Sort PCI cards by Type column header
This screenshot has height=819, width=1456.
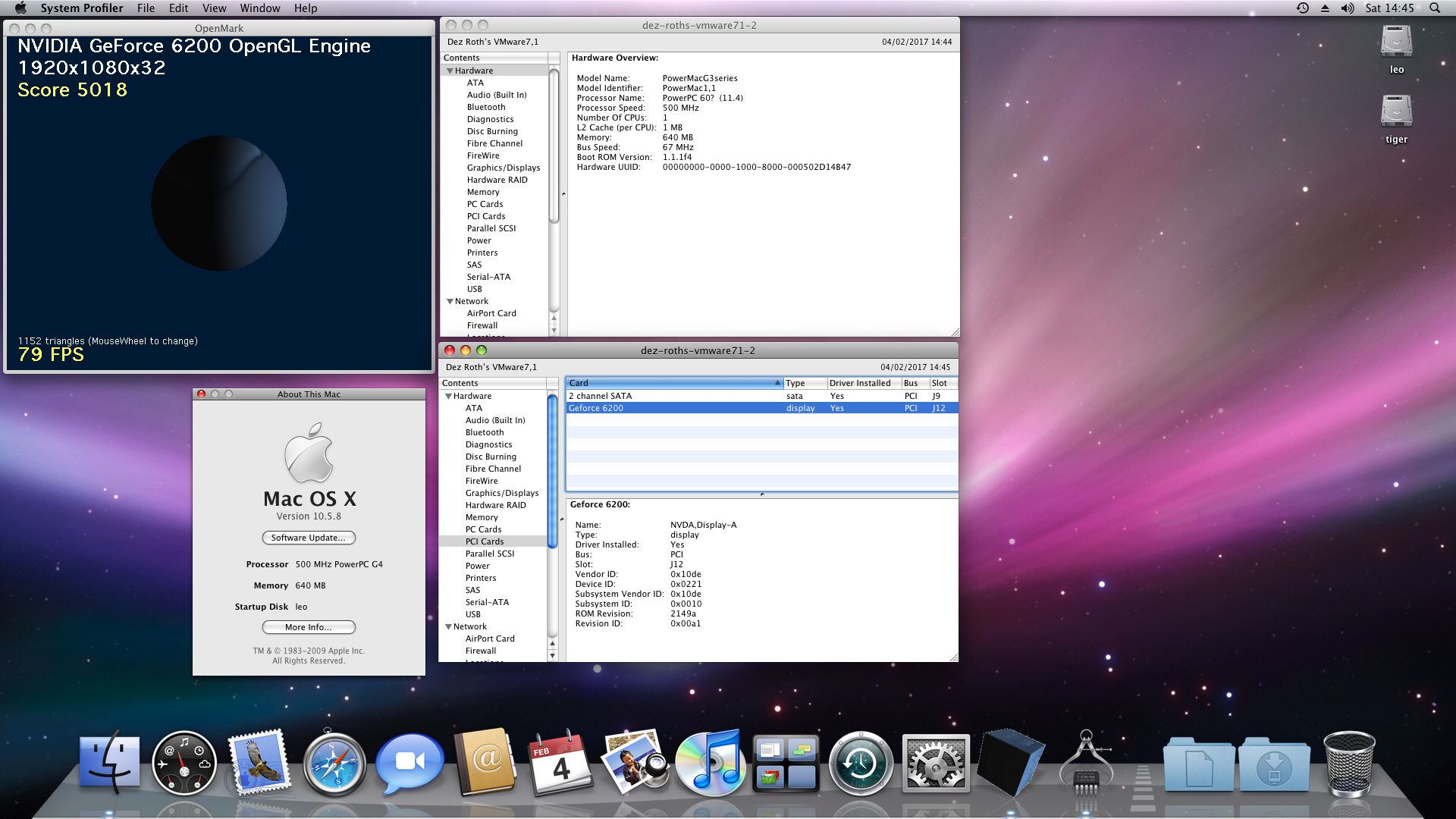(805, 383)
